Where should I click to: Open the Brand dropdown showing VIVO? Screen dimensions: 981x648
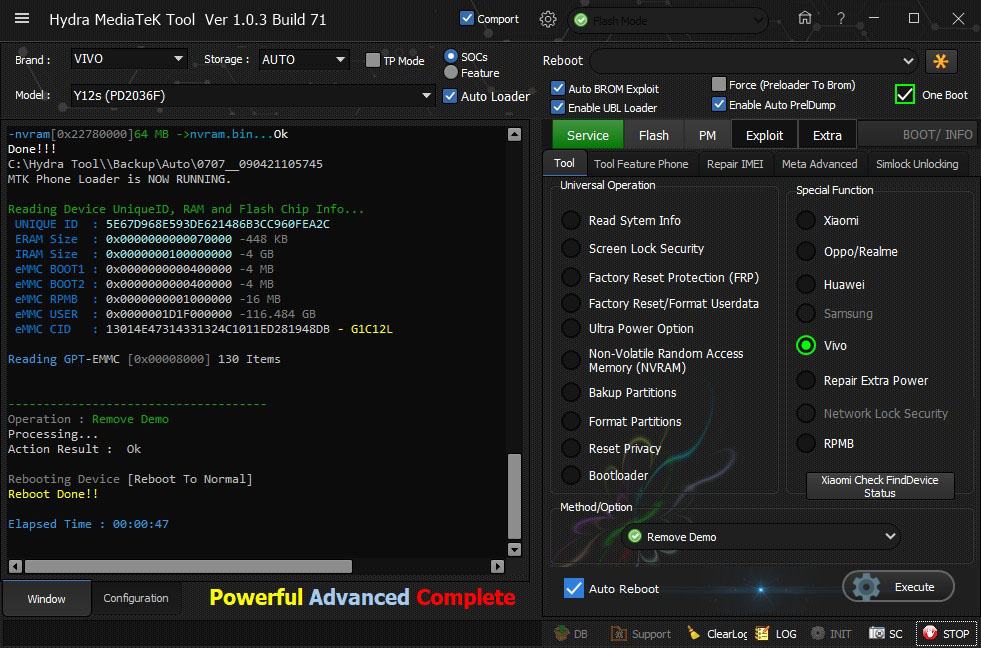pyautogui.click(x=129, y=59)
